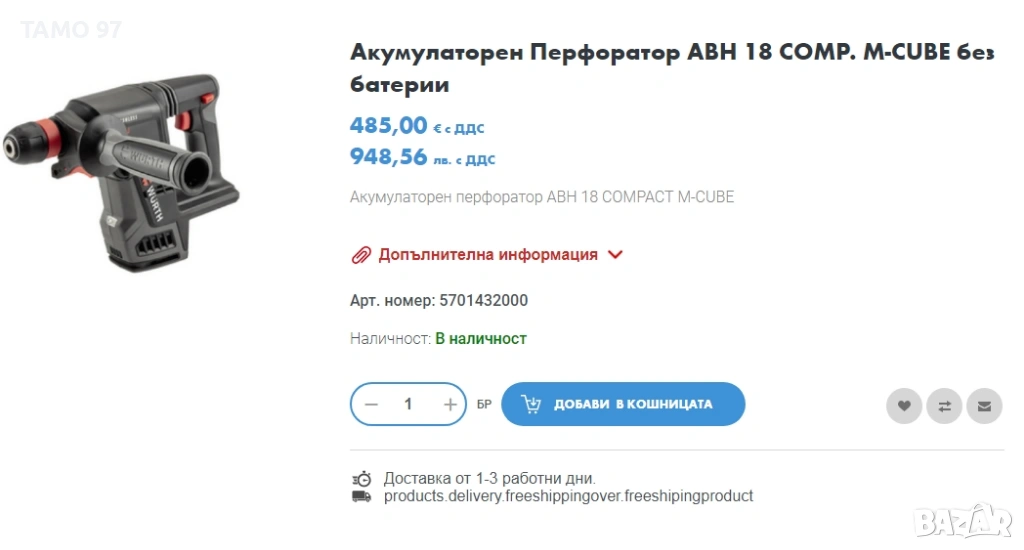Click the delivery truck icon
Screen dimensions: 1024x550
click(x=362, y=496)
